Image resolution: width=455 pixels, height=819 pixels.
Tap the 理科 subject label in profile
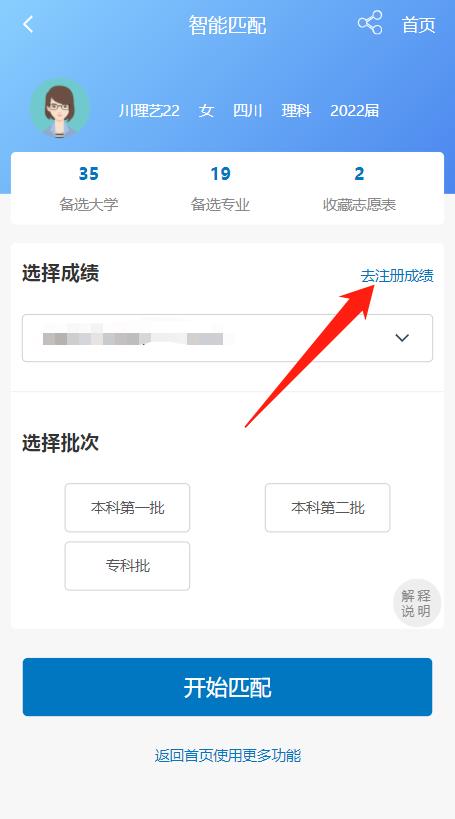296,111
